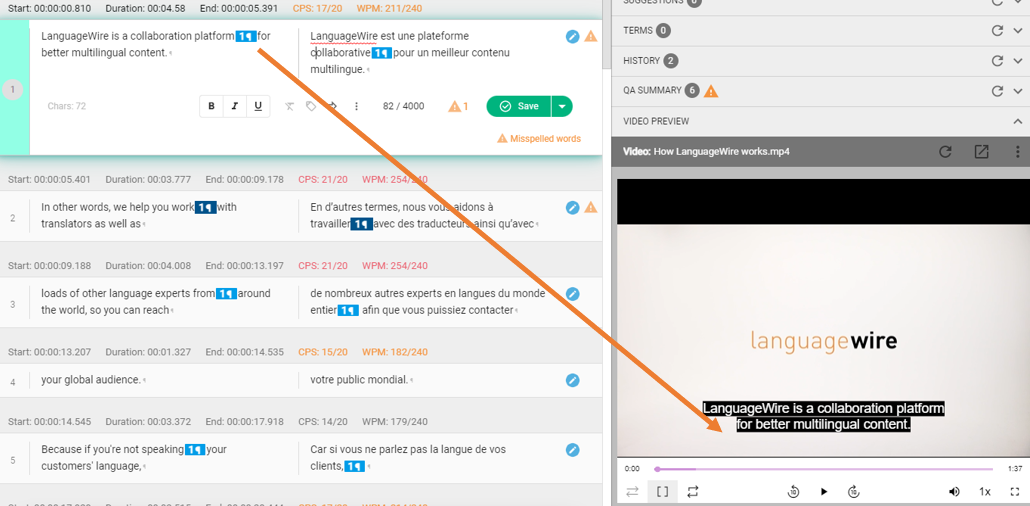Click the History panel header label
Image resolution: width=1030 pixels, height=506 pixels.
point(642,61)
